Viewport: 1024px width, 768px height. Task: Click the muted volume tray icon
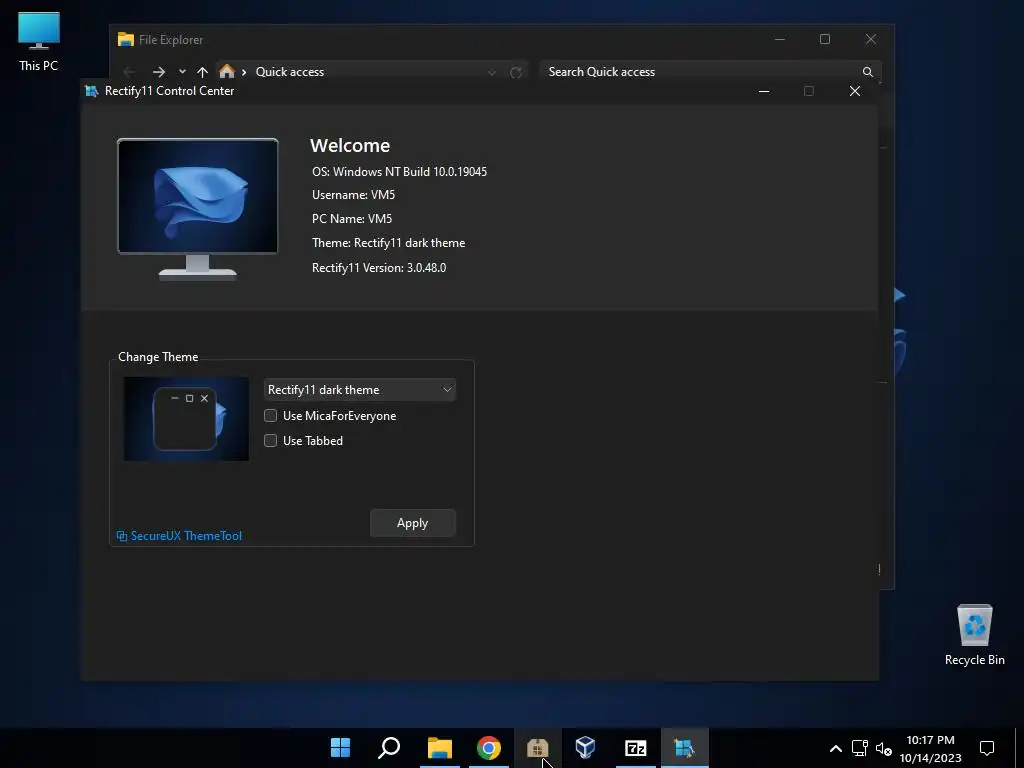[x=884, y=748]
